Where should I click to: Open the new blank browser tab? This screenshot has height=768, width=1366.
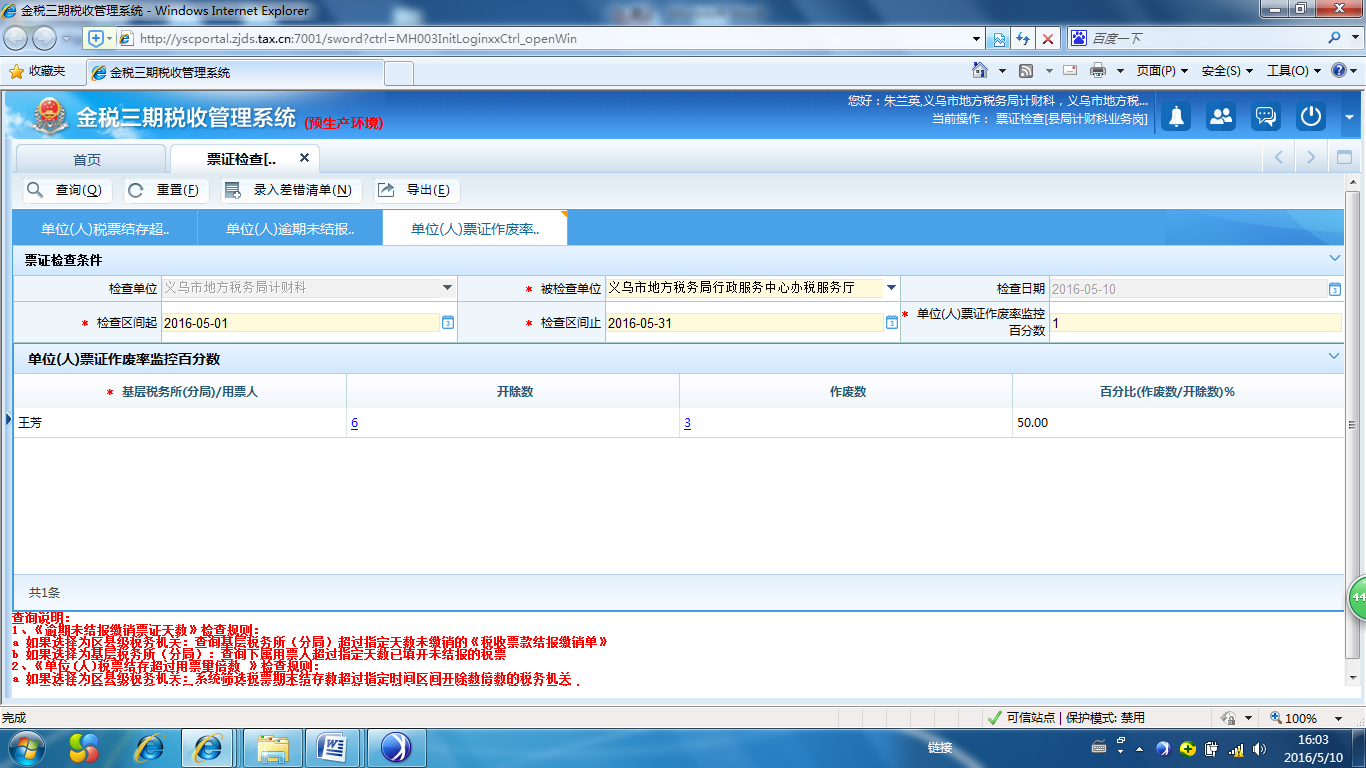click(399, 73)
